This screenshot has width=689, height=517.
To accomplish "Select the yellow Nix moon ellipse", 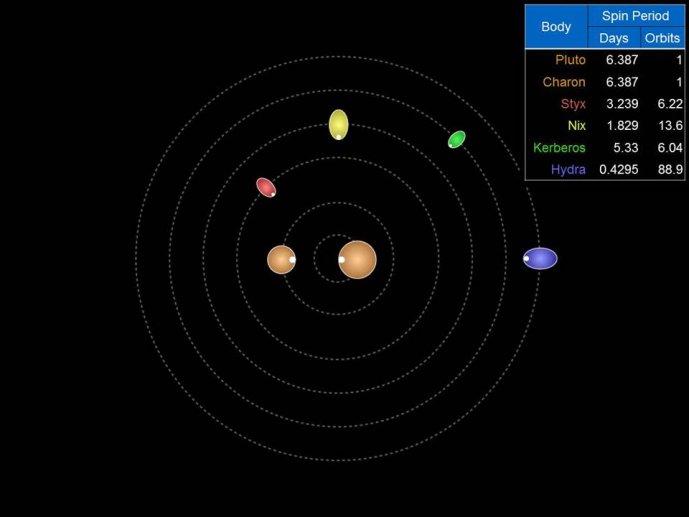I will tap(339, 125).
